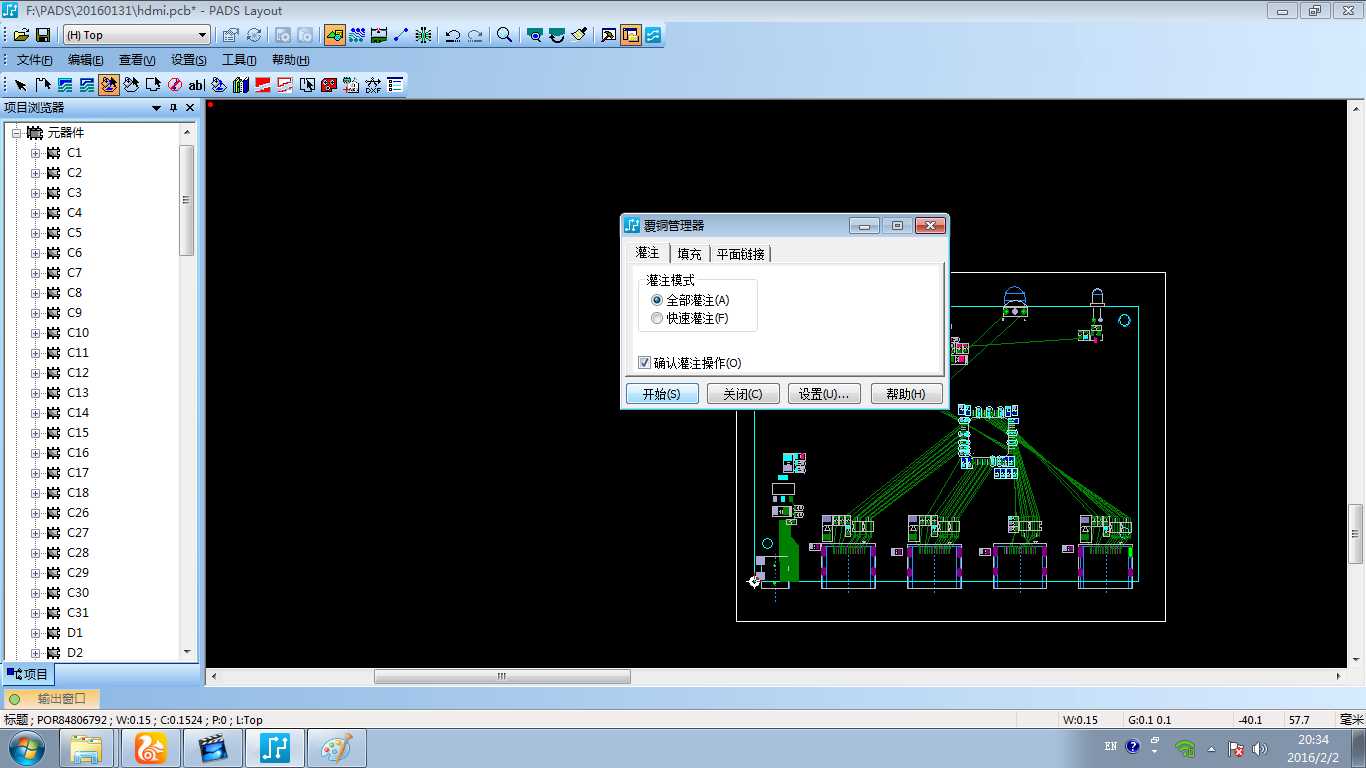1366x768 pixels.
Task: Open the 文件(F) menu
Action: tap(34, 60)
